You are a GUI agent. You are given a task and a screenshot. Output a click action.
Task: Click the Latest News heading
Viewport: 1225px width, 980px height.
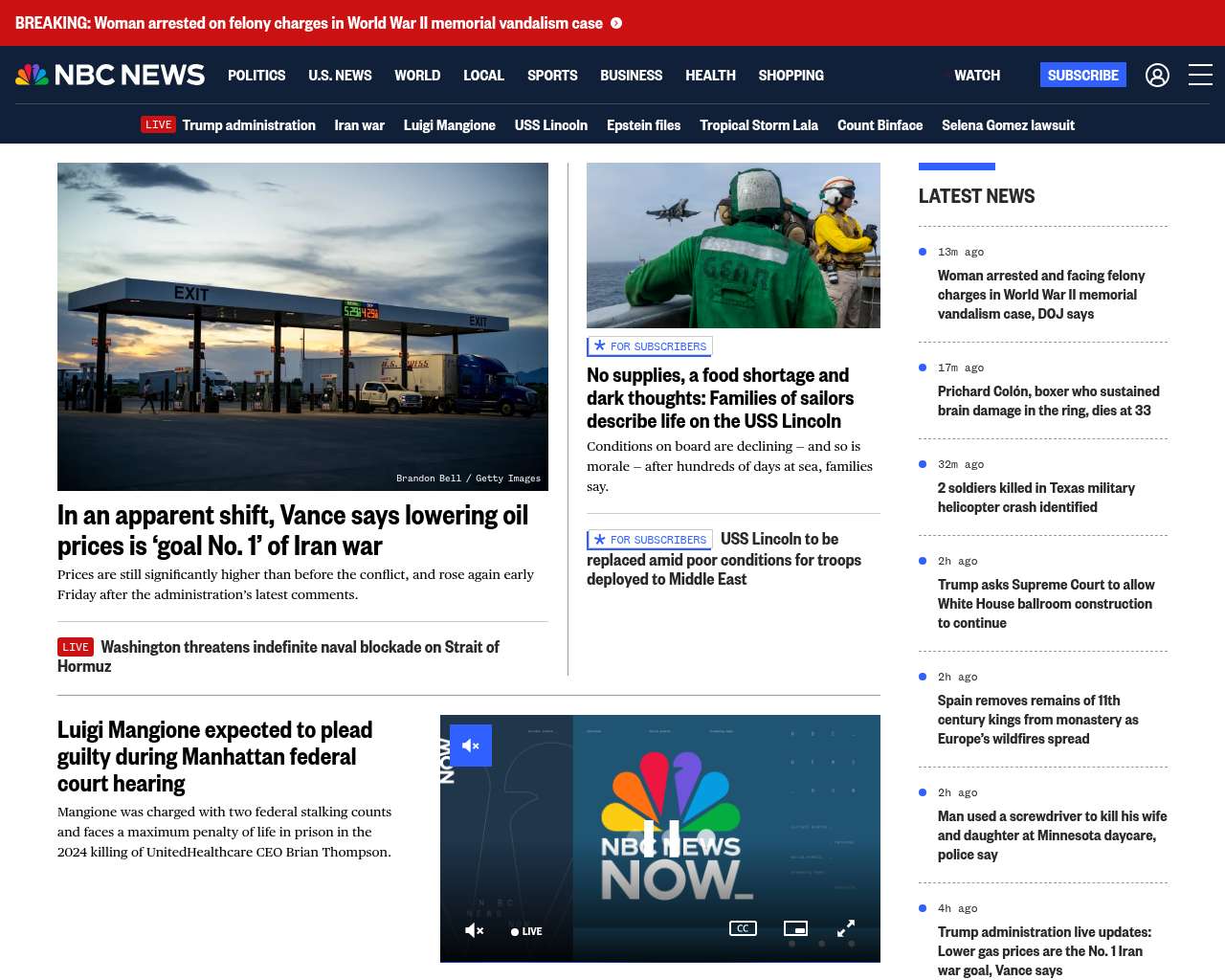tap(976, 196)
